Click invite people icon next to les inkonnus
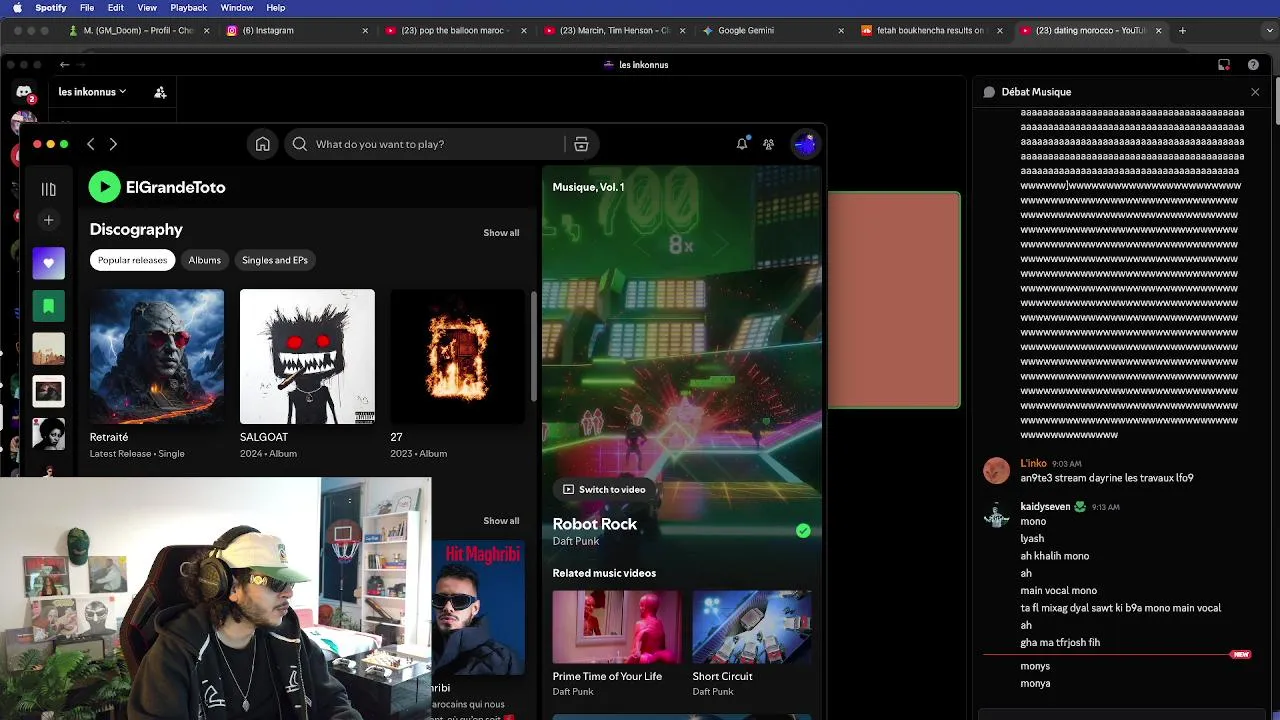1280x720 pixels. coord(160,92)
